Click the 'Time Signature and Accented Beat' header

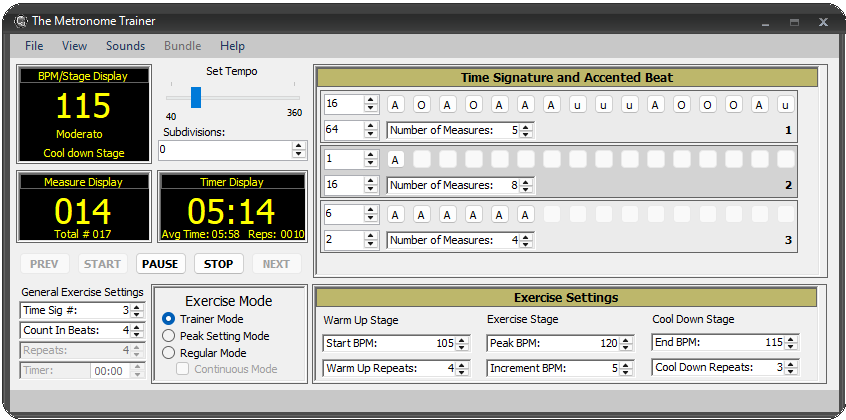[x=567, y=78]
